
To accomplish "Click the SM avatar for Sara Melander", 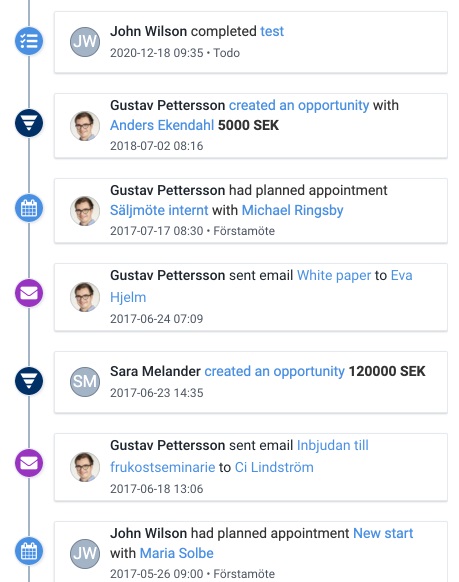I will [x=85, y=382].
